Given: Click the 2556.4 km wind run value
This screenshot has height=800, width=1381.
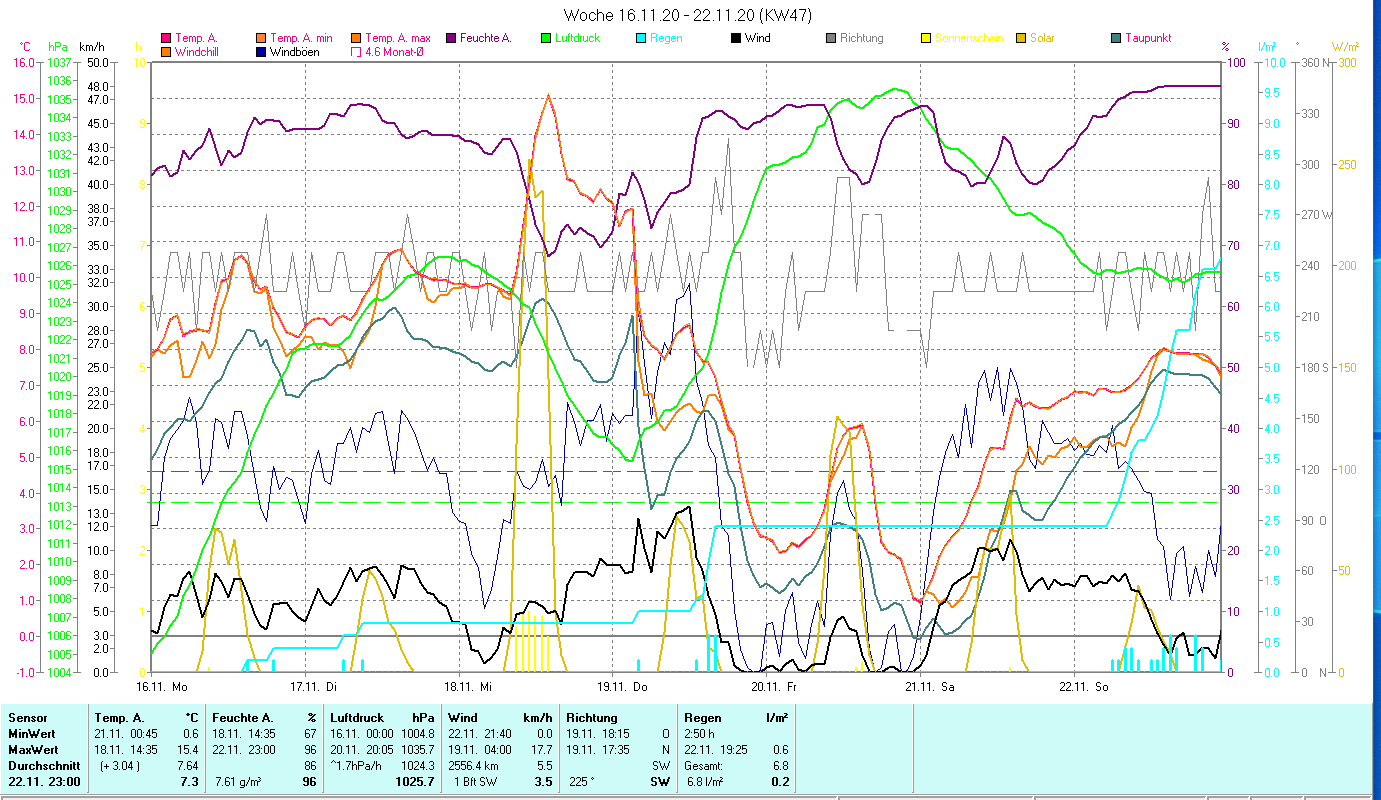Looking at the screenshot, I should pos(474,766).
